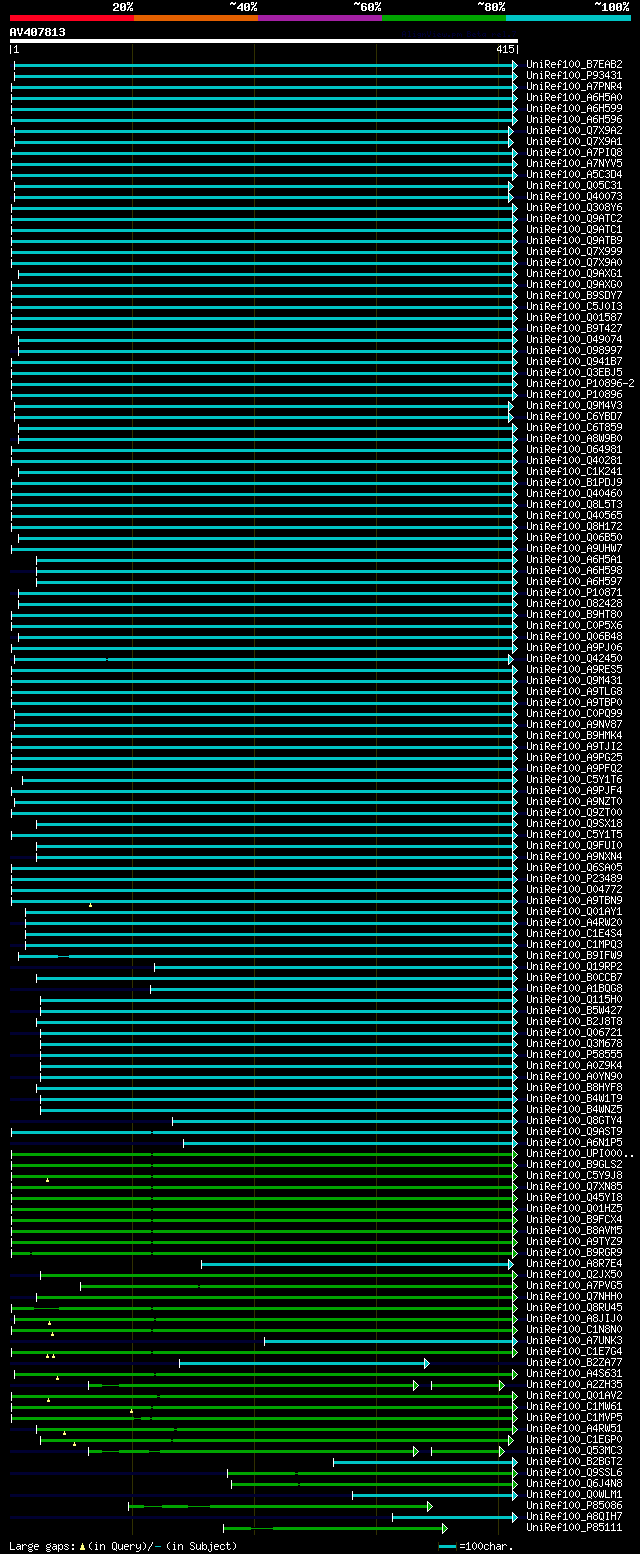Select label UniRef100_Q3EBJ5
The height and width of the screenshot is (1554, 640).
(x=574, y=372)
